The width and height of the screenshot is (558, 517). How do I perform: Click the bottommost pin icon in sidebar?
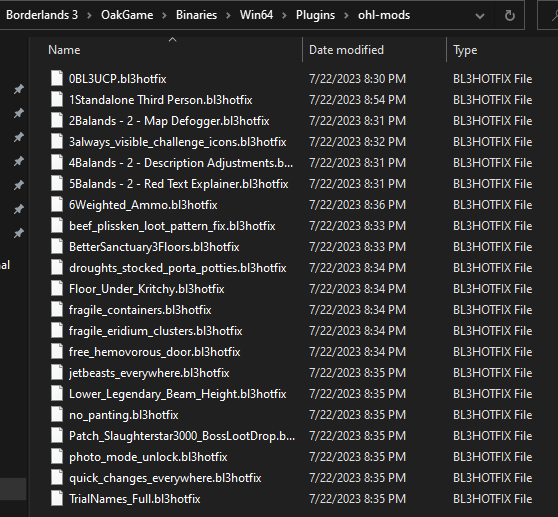19,233
